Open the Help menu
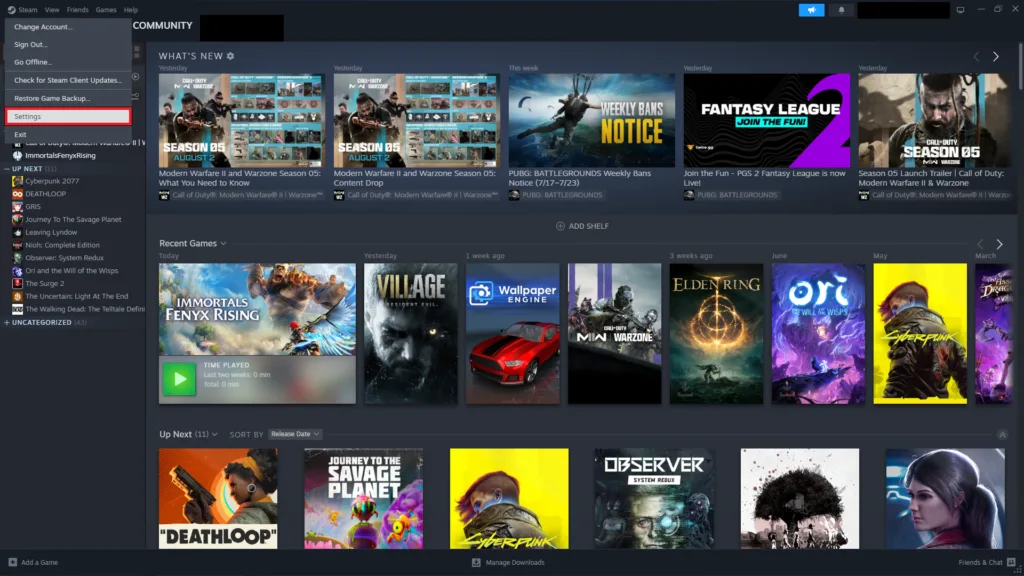Viewport: 1024px width, 576px height. [x=131, y=10]
